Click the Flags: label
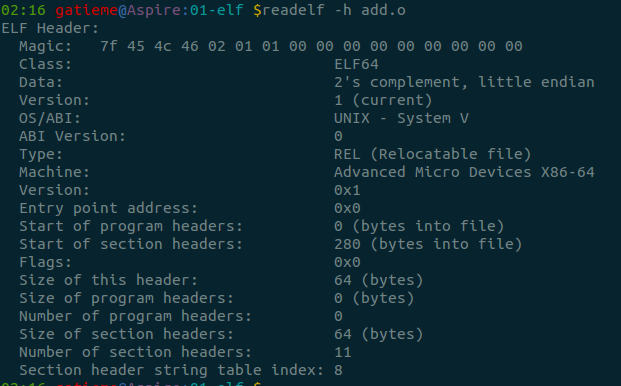621x386 pixels. tap(46, 262)
